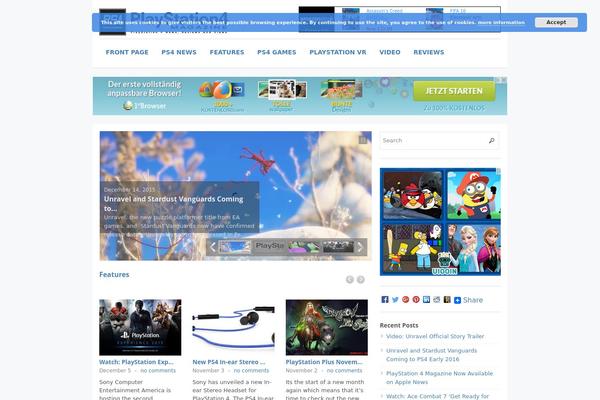
Task: Open the PS4 News section
Action: 179,52
